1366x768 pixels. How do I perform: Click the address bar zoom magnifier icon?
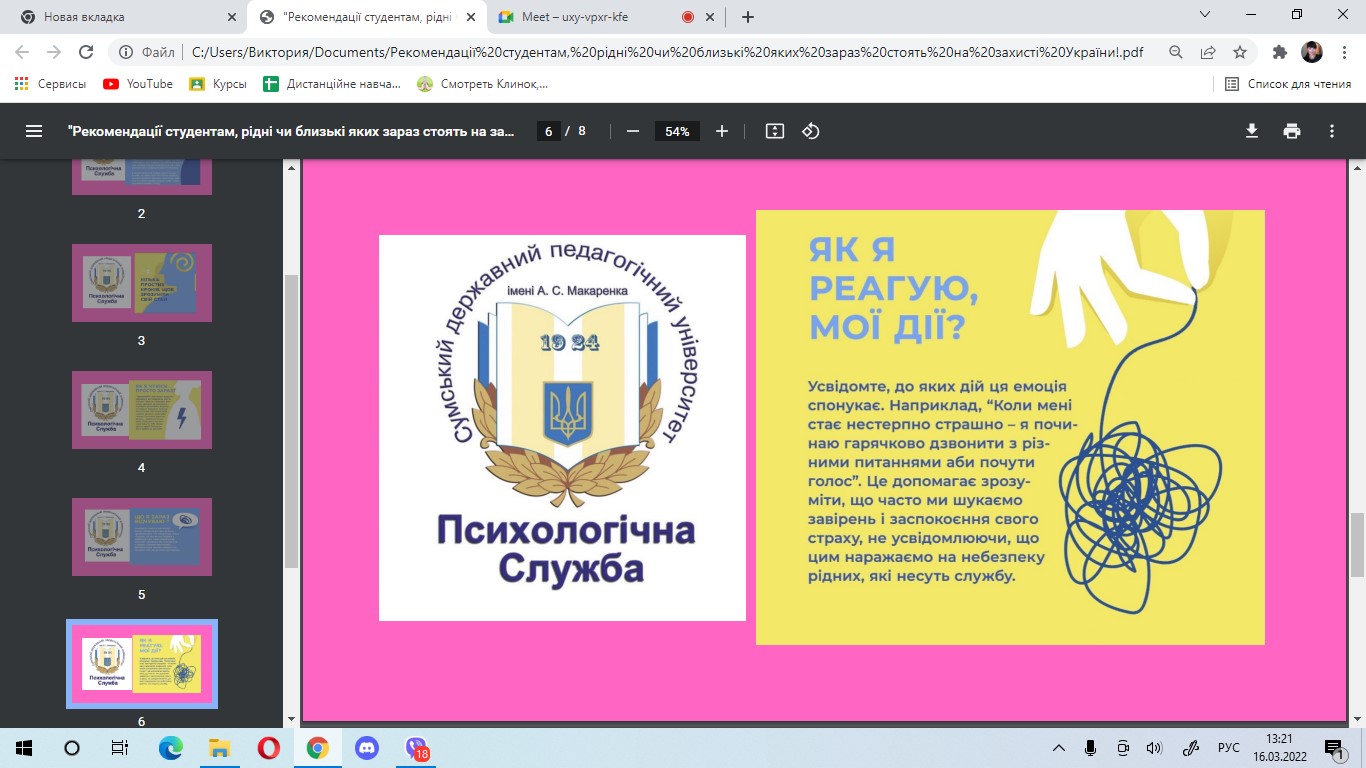click(x=1176, y=52)
